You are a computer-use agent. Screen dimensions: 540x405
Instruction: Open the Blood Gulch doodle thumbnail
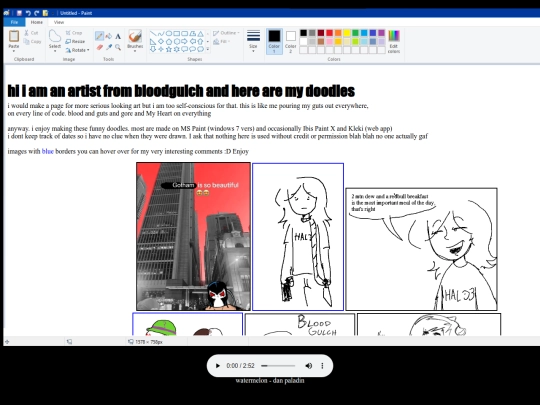coord(300,324)
